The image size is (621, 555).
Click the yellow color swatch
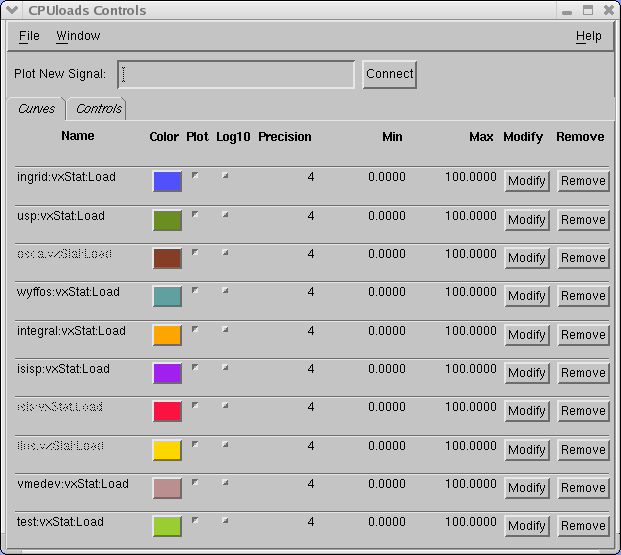(167, 450)
